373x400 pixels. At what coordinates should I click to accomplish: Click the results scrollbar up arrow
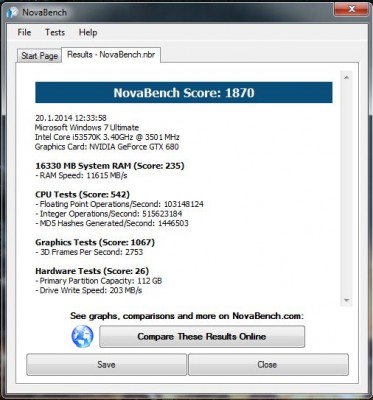coord(346,77)
